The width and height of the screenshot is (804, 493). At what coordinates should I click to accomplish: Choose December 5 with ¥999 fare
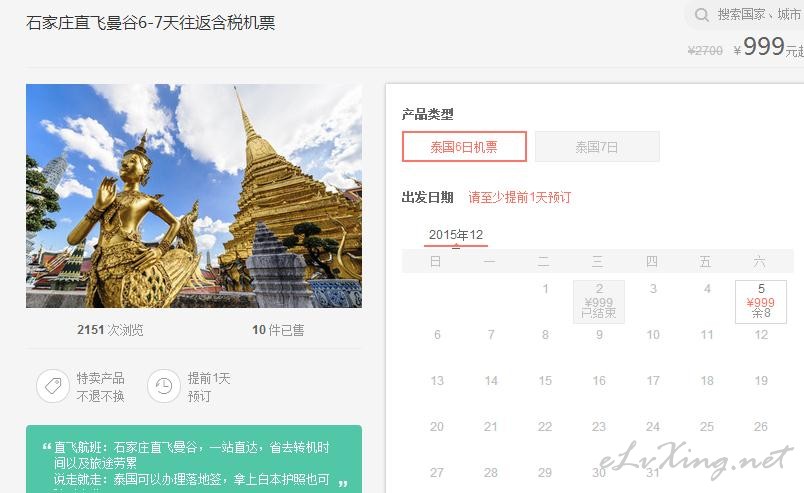[761, 302]
